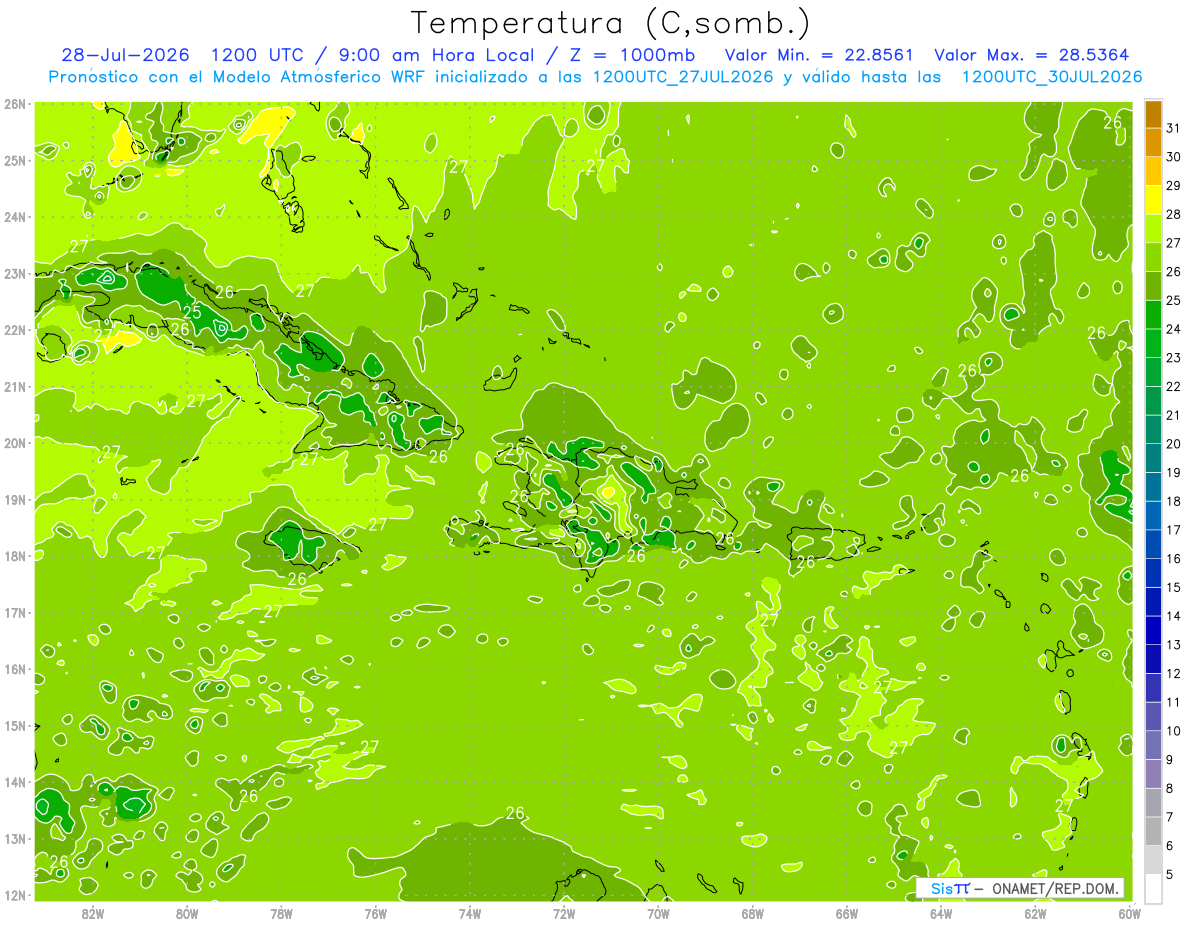This screenshot has height=927, width=1200.
Task: Click the initialization time '1200UTC_27JUL2026'
Action: pos(683,77)
